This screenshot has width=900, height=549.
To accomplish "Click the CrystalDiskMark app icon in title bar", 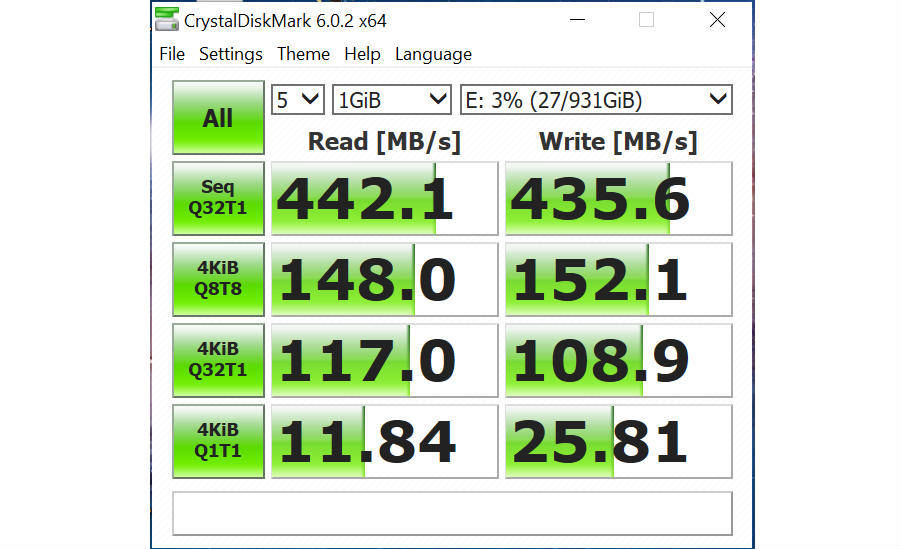I will (x=167, y=20).
